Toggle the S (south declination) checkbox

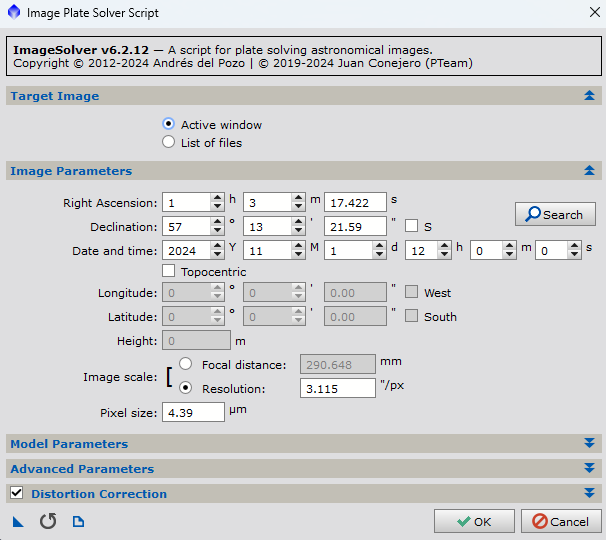pos(411,226)
